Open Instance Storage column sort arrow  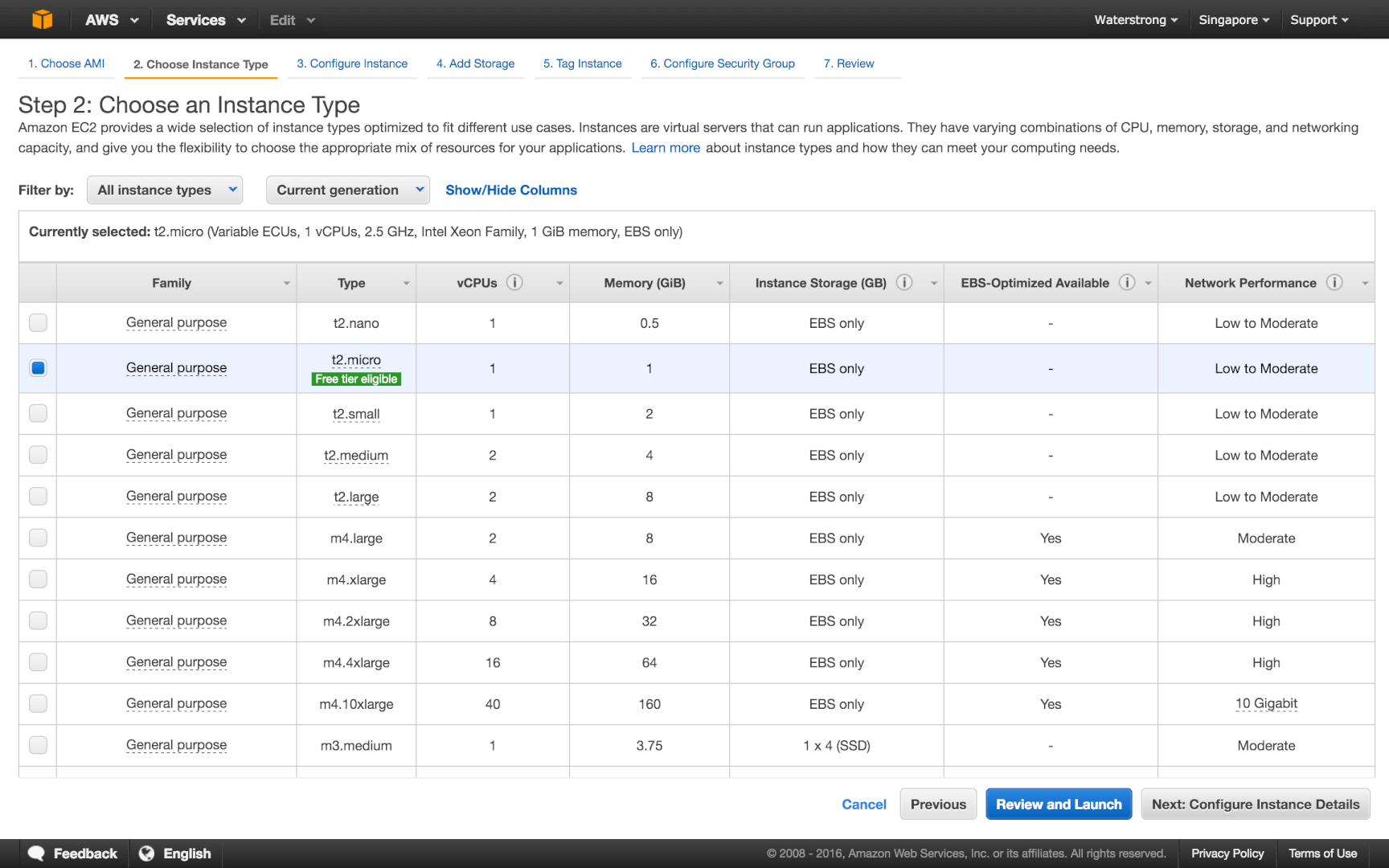pyautogui.click(x=933, y=283)
